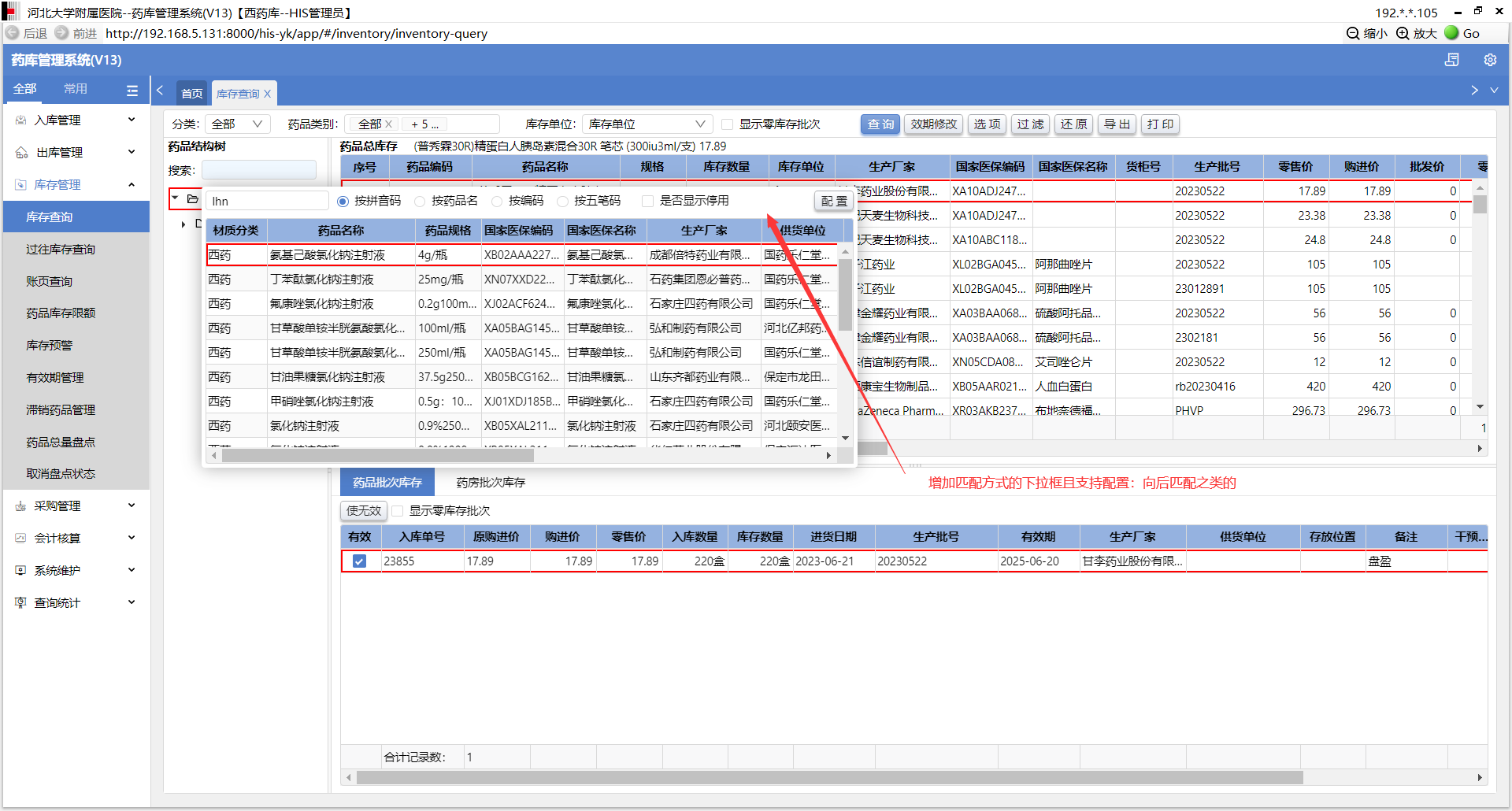This screenshot has height=811, width=1512.
Task: Click the open folder icon in drug tree
Action: pos(192,199)
